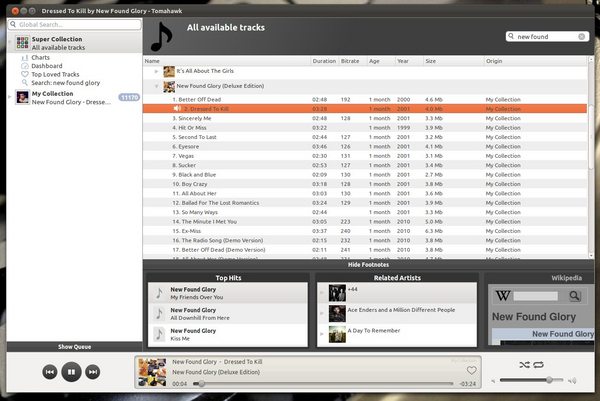
Task: Clear the 'new found' filter text
Action: [582, 36]
